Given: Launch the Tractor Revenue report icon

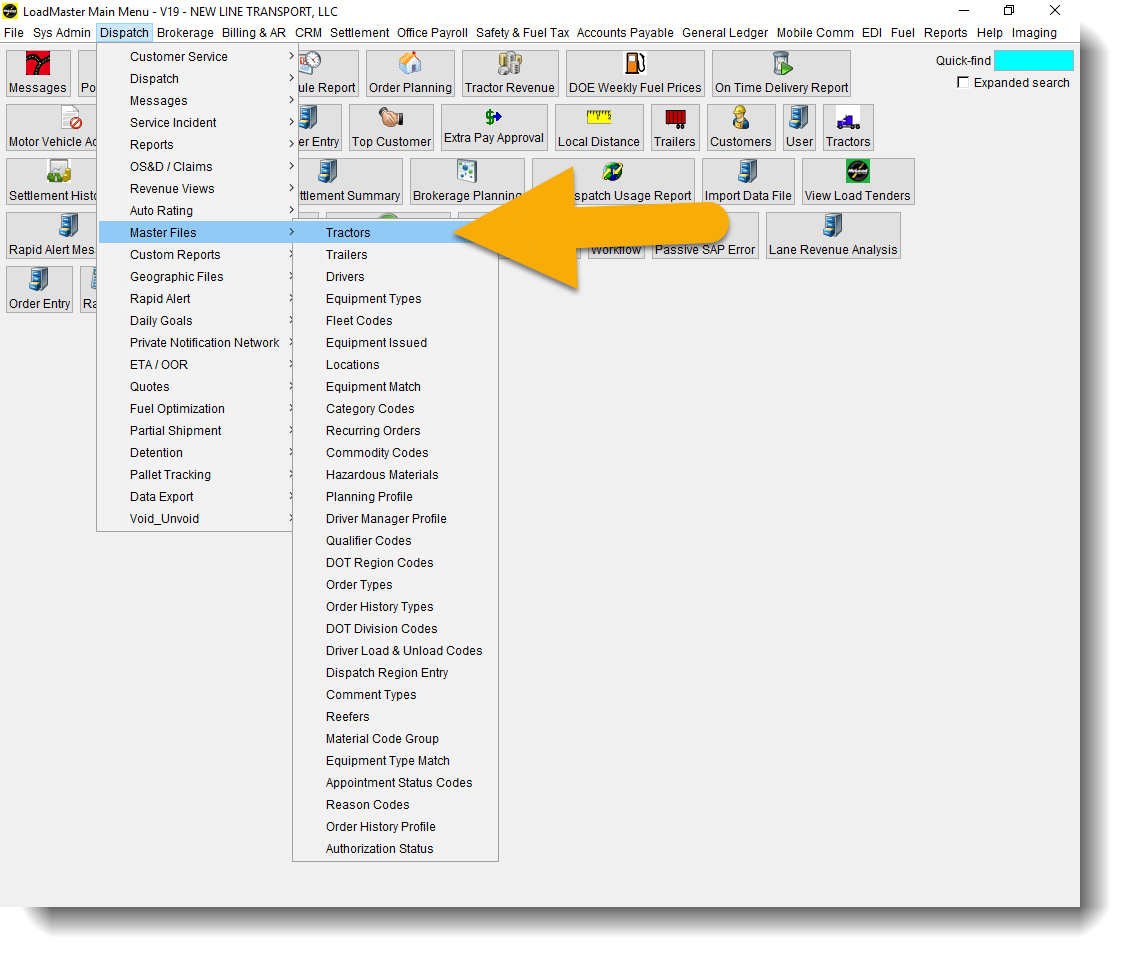Looking at the screenshot, I should click(510, 74).
